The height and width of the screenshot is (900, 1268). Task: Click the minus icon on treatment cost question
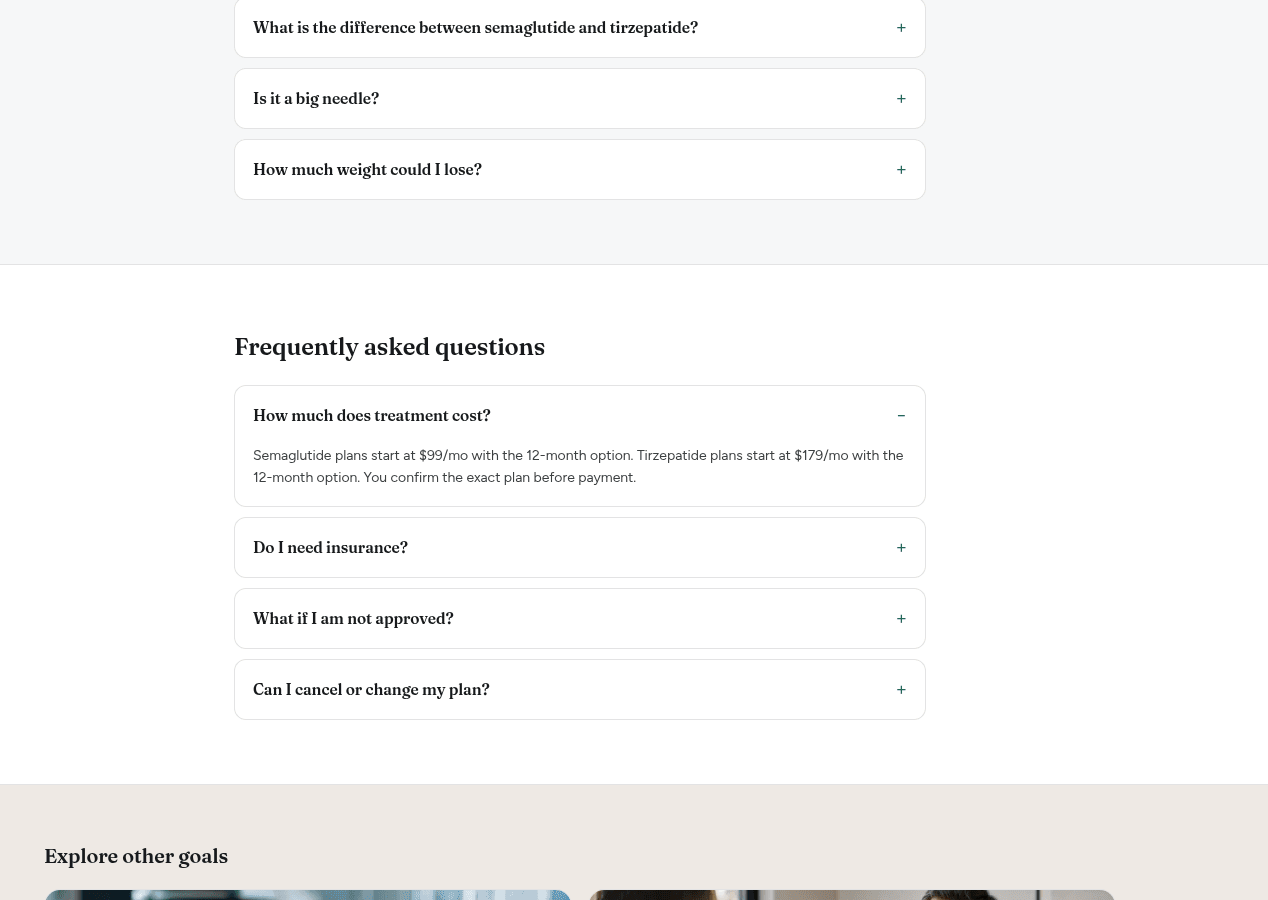(901, 416)
